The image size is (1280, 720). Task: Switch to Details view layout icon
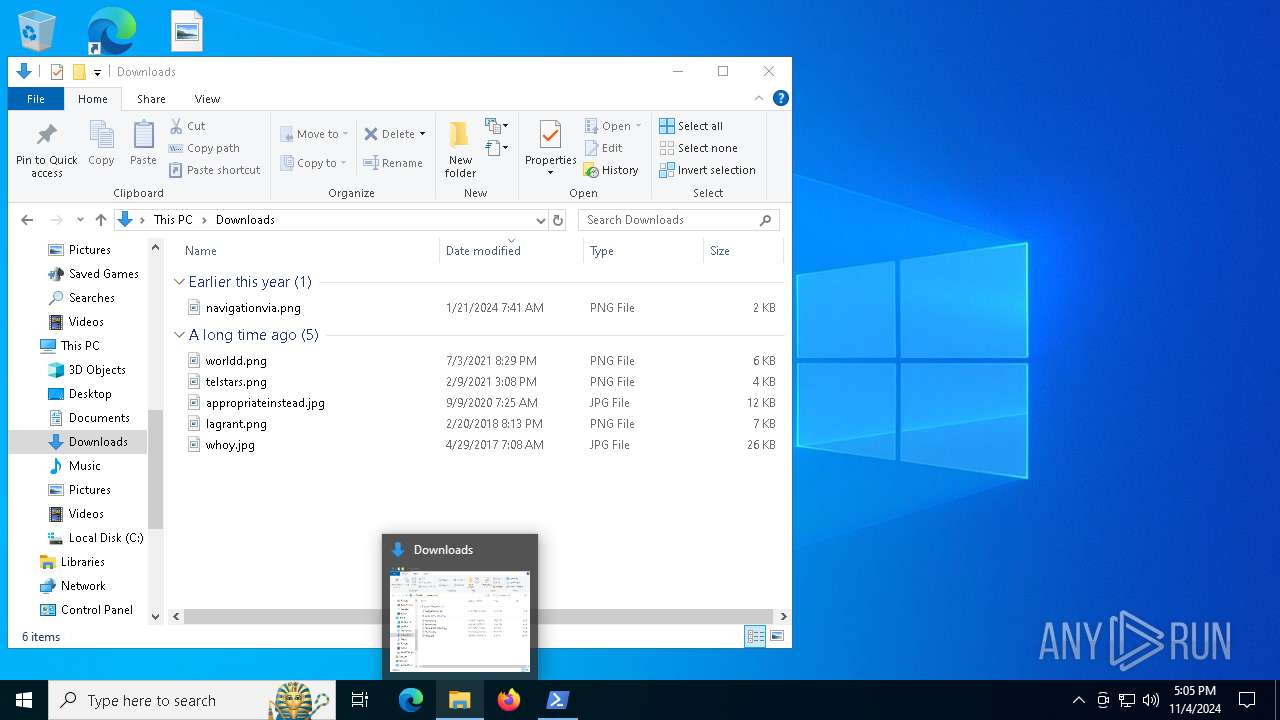755,636
